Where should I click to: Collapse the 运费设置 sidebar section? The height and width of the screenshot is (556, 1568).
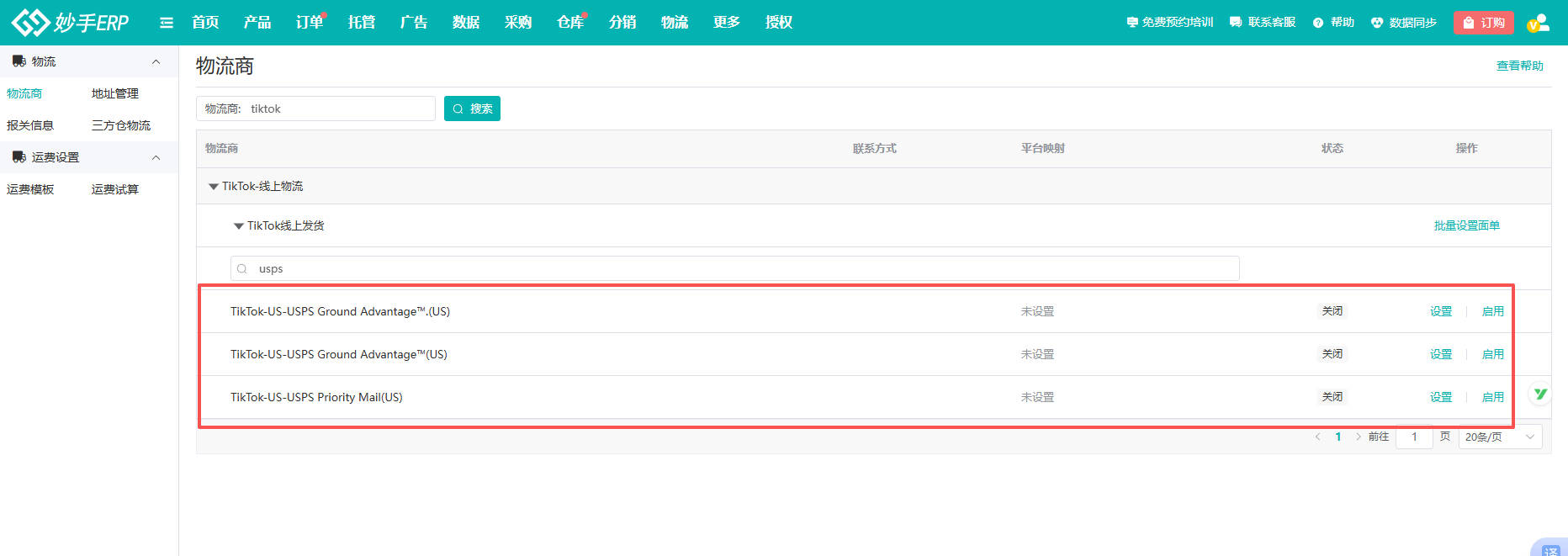tap(156, 157)
